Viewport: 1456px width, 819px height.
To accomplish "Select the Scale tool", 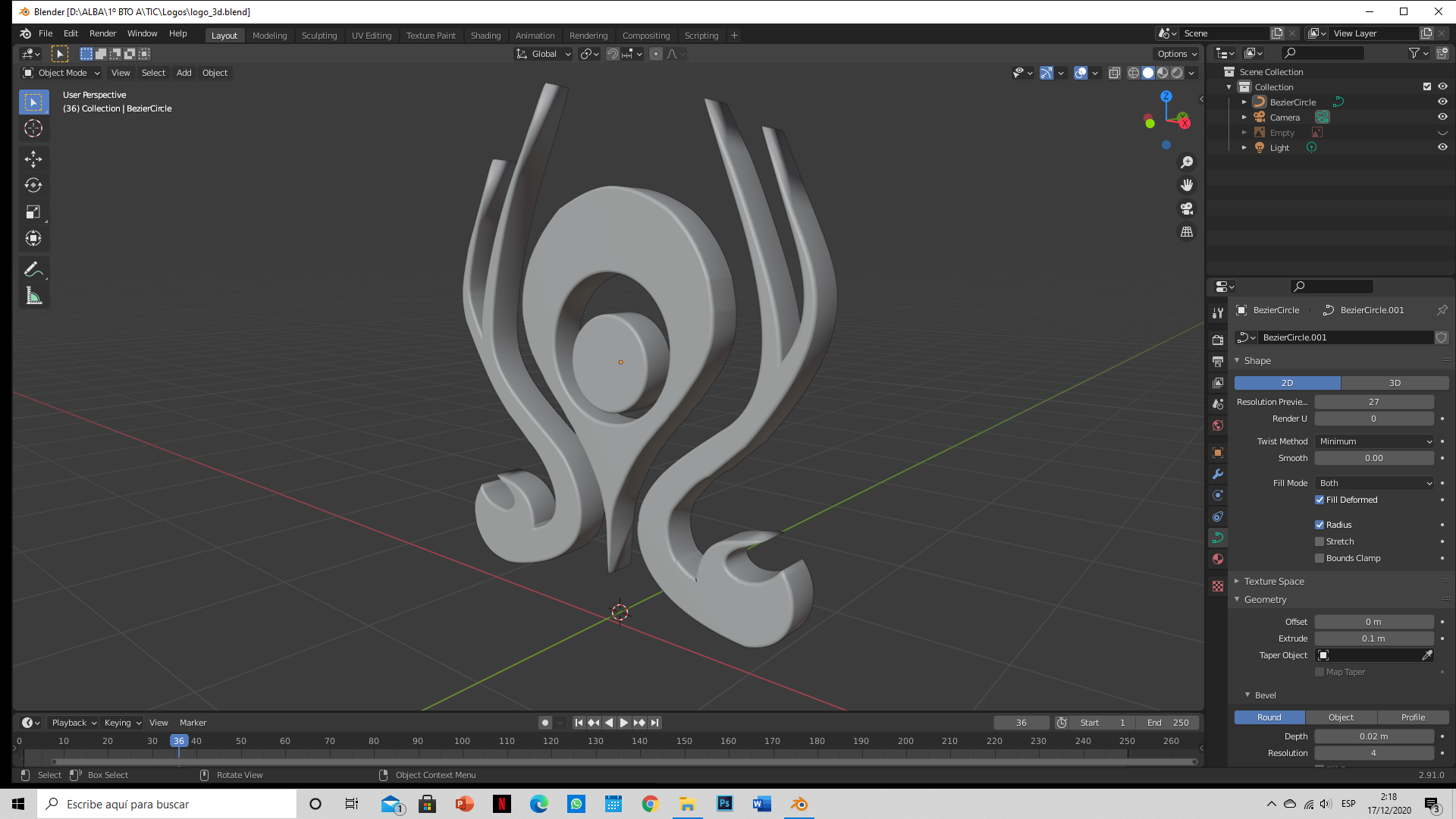I will [x=33, y=212].
